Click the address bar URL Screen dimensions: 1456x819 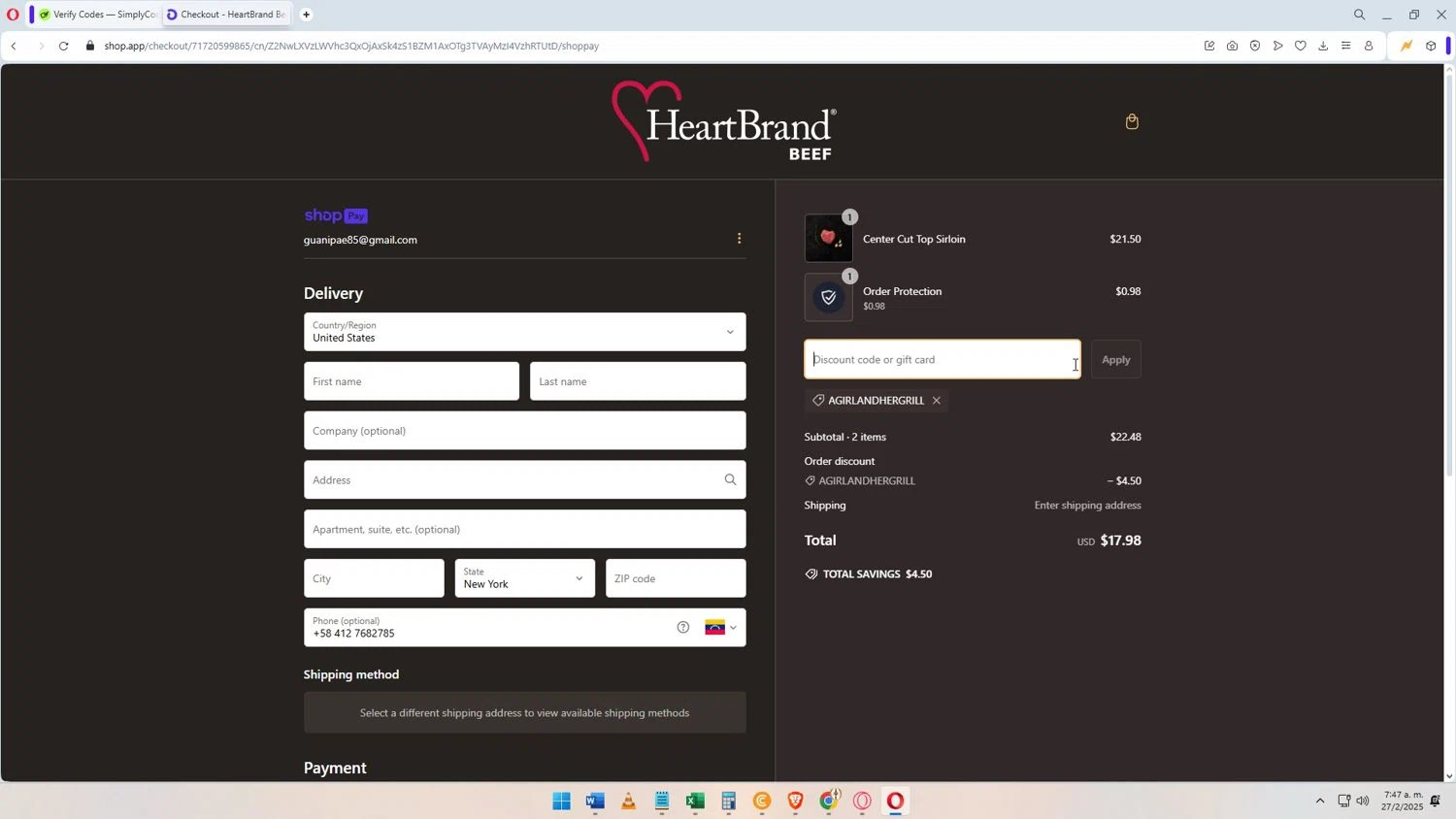pyautogui.click(x=351, y=46)
